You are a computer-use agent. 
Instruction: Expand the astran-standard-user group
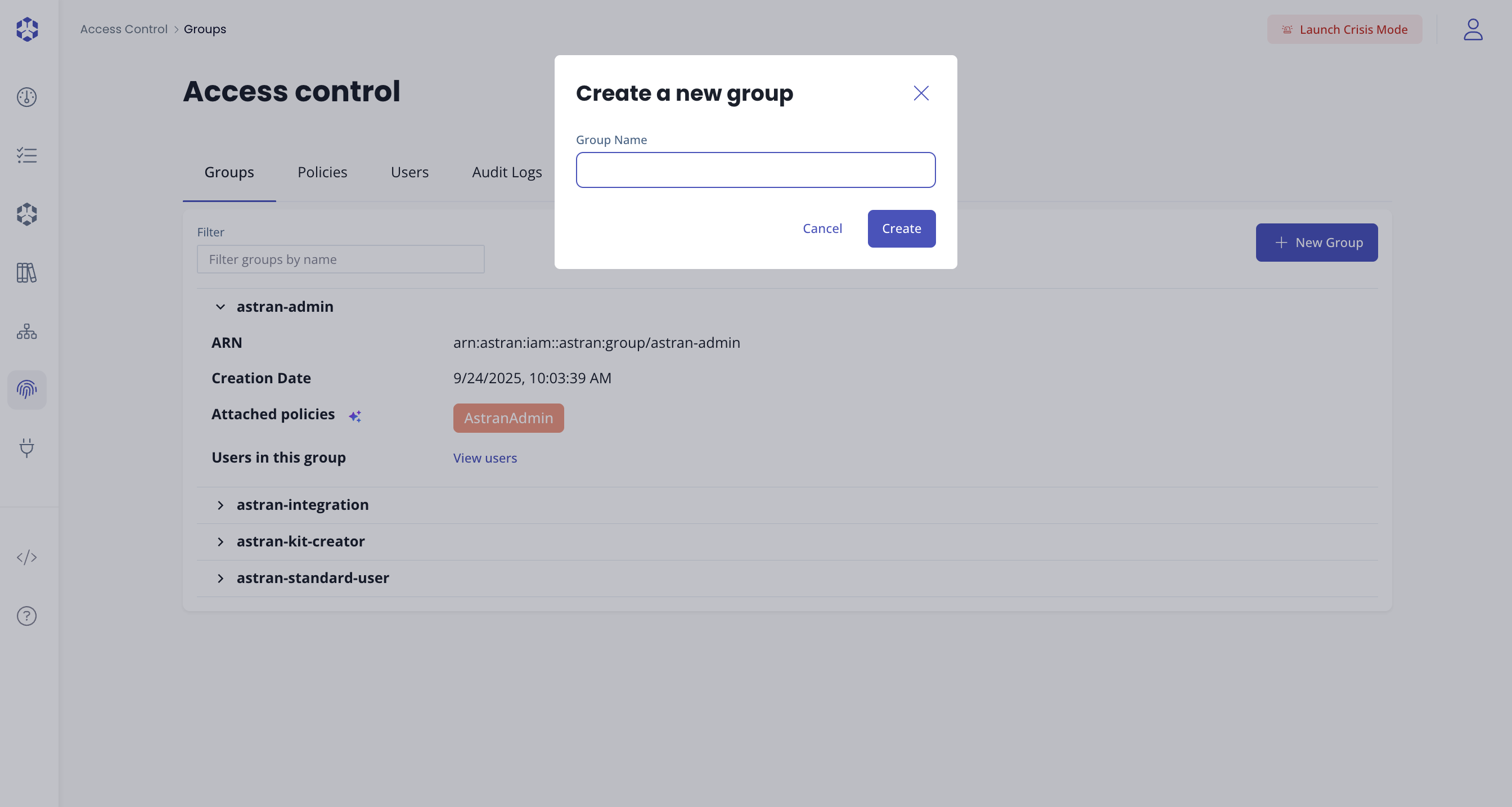click(220, 579)
